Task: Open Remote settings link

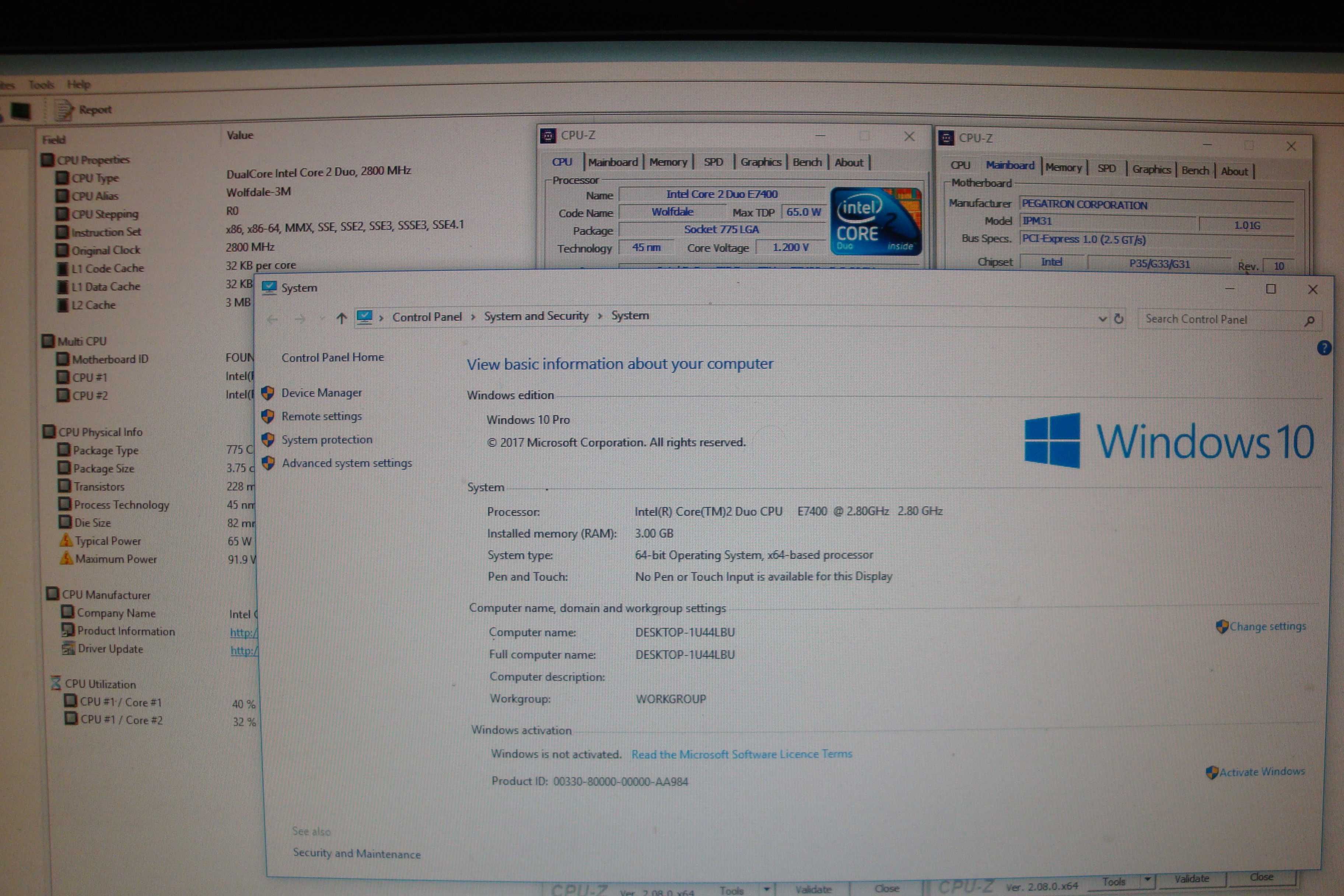Action: (x=321, y=416)
